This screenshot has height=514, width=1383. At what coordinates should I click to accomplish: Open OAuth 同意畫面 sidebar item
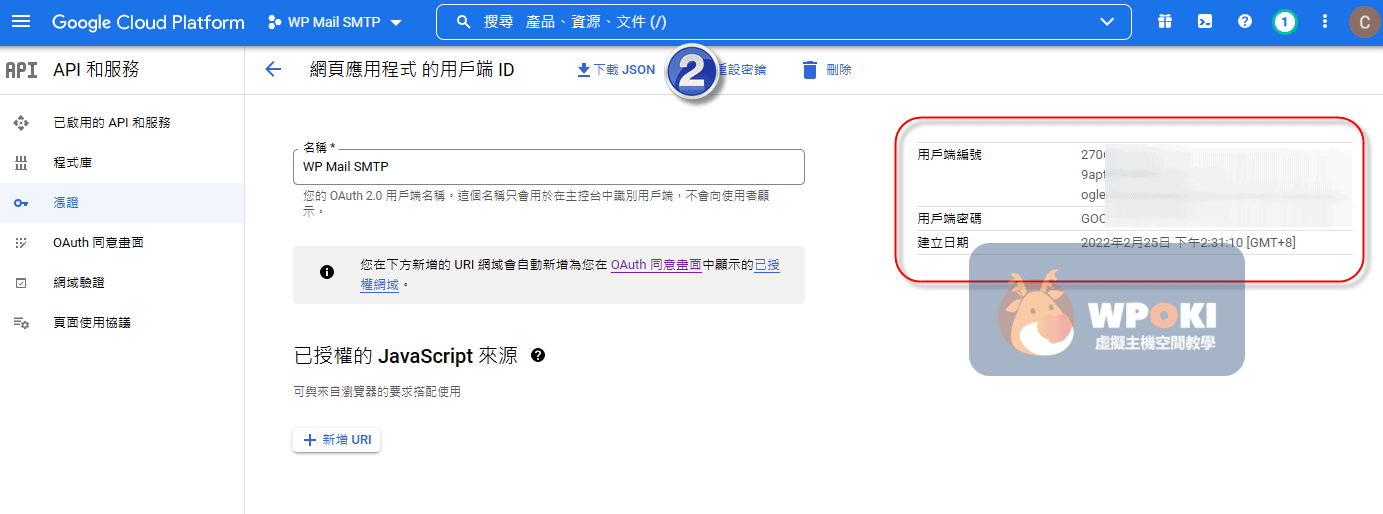point(98,242)
